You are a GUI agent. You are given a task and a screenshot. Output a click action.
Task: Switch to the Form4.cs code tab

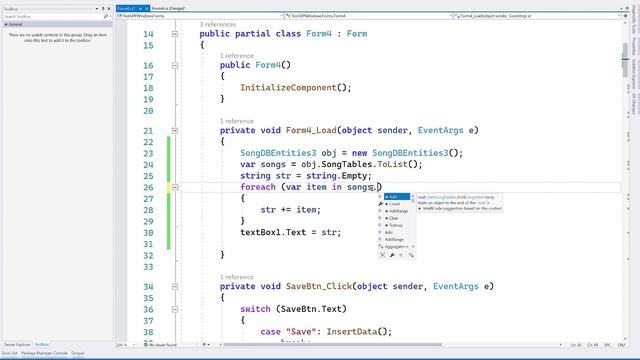(x=126, y=8)
